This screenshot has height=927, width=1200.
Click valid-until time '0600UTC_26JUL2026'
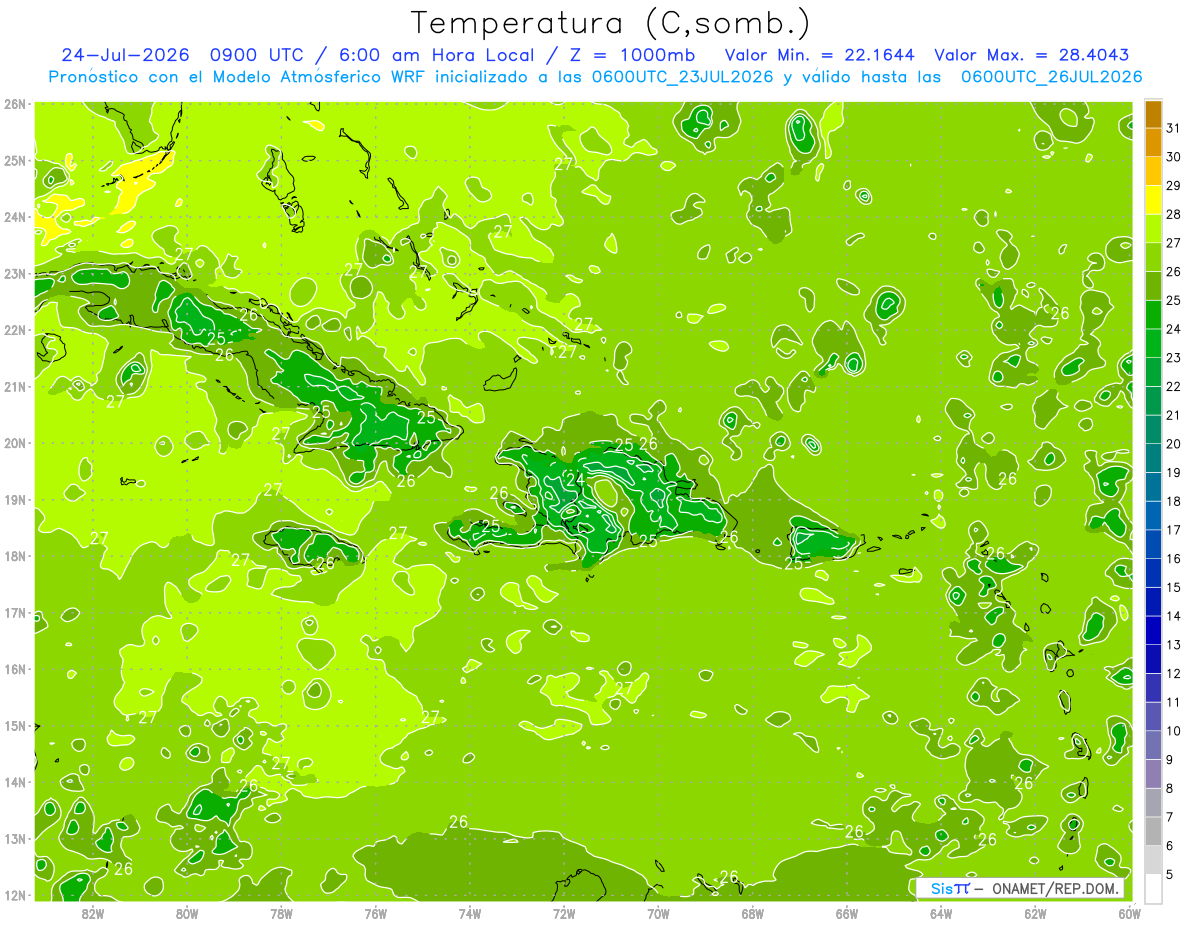pos(1052,77)
